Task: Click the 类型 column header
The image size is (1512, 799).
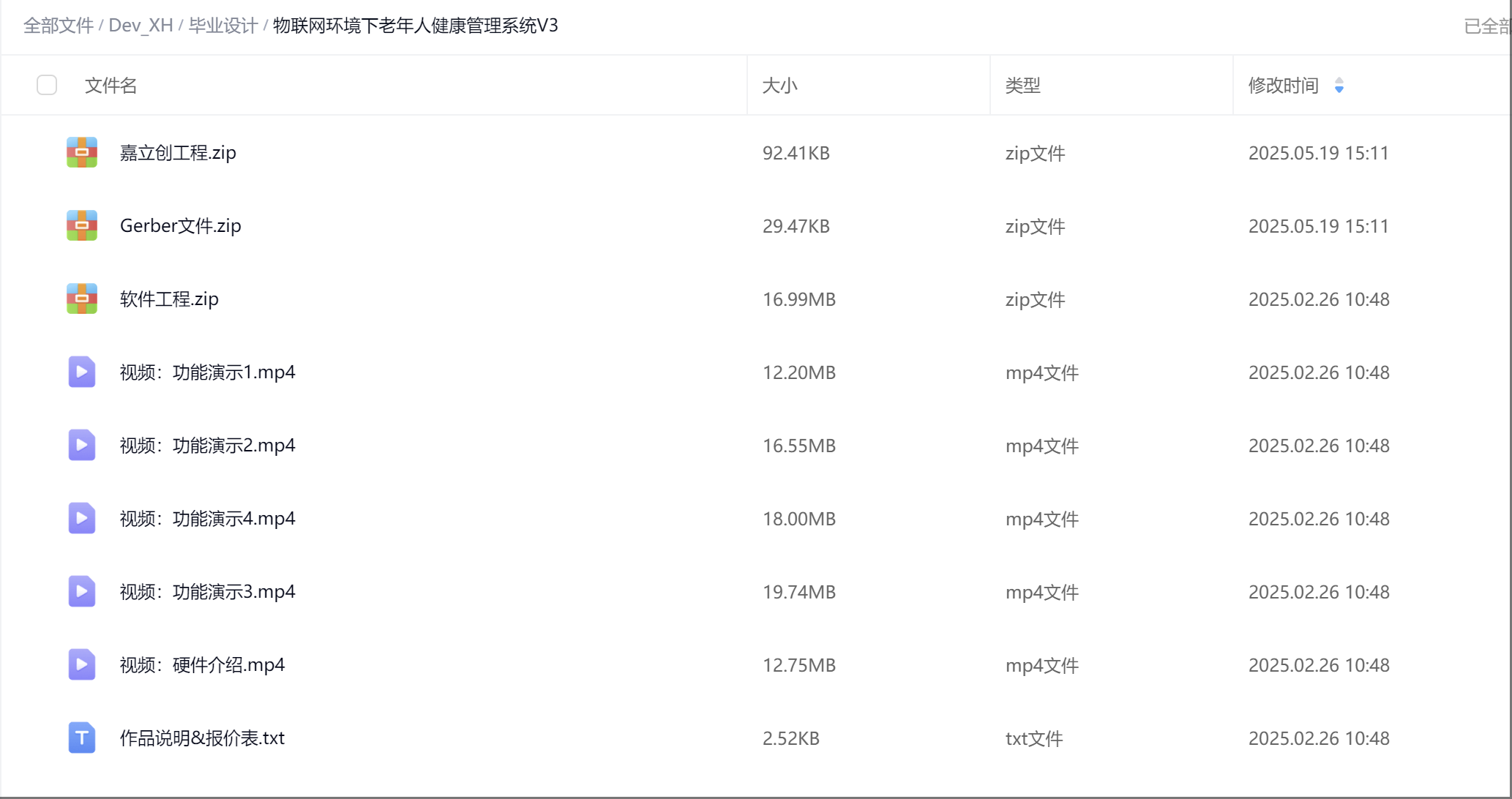Action: click(x=1023, y=86)
